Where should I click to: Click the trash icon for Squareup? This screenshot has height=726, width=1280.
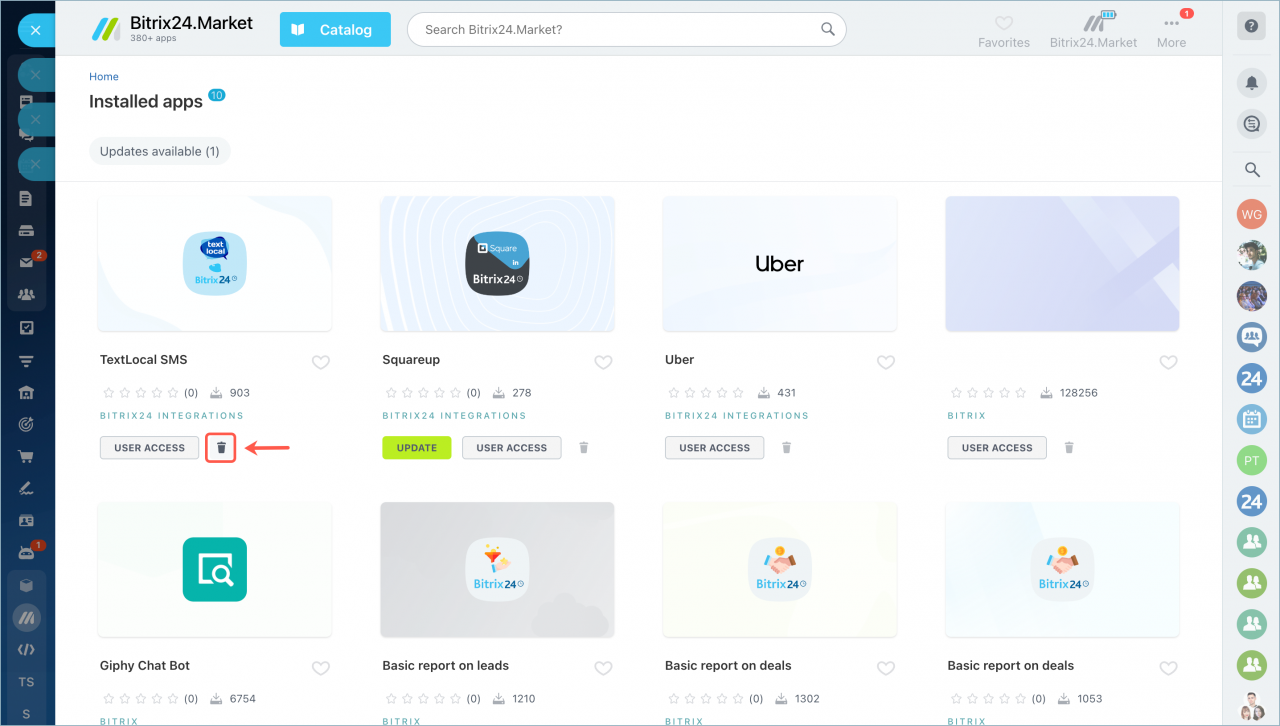pos(584,447)
